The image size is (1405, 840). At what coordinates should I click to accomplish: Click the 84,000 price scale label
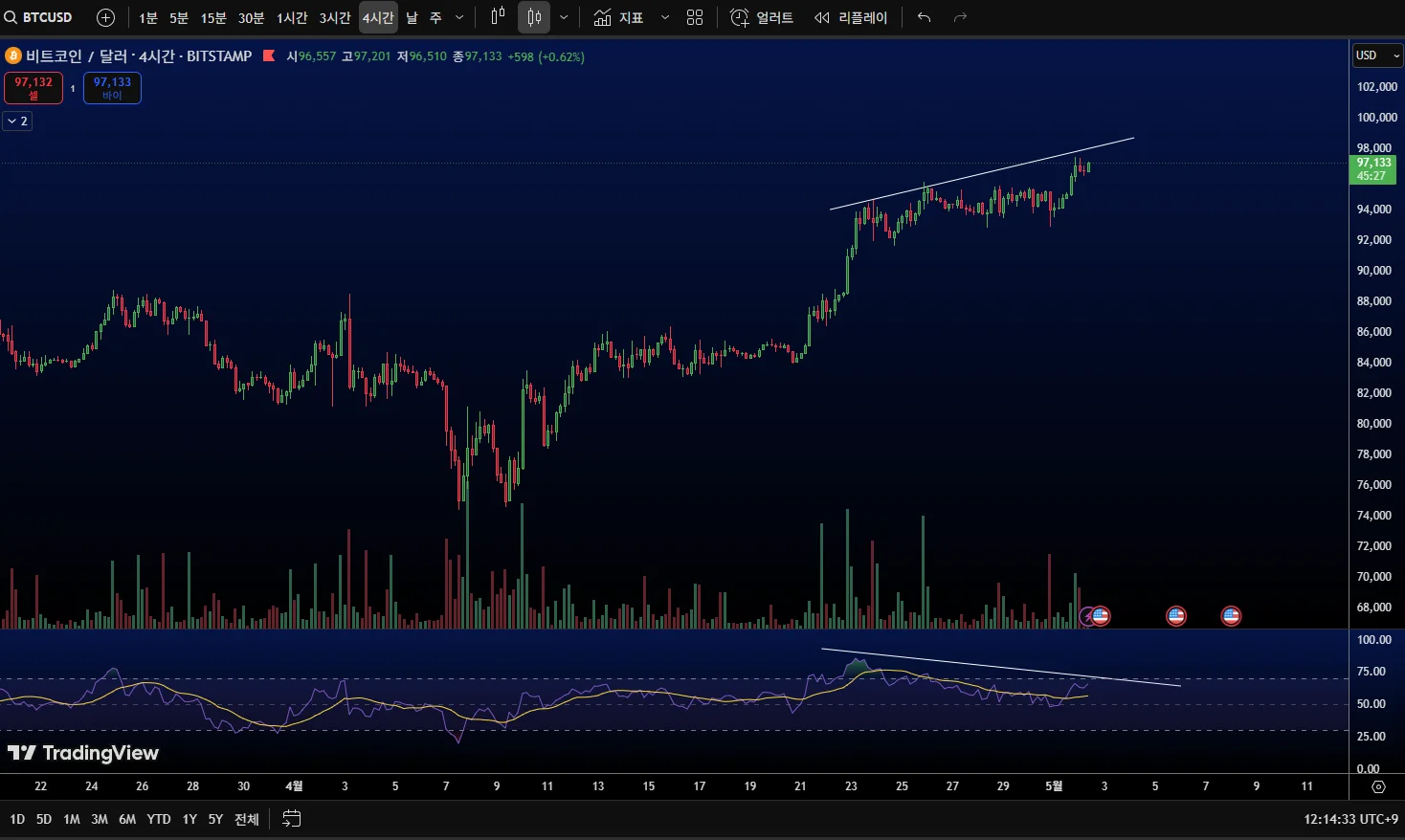pos(1374,363)
